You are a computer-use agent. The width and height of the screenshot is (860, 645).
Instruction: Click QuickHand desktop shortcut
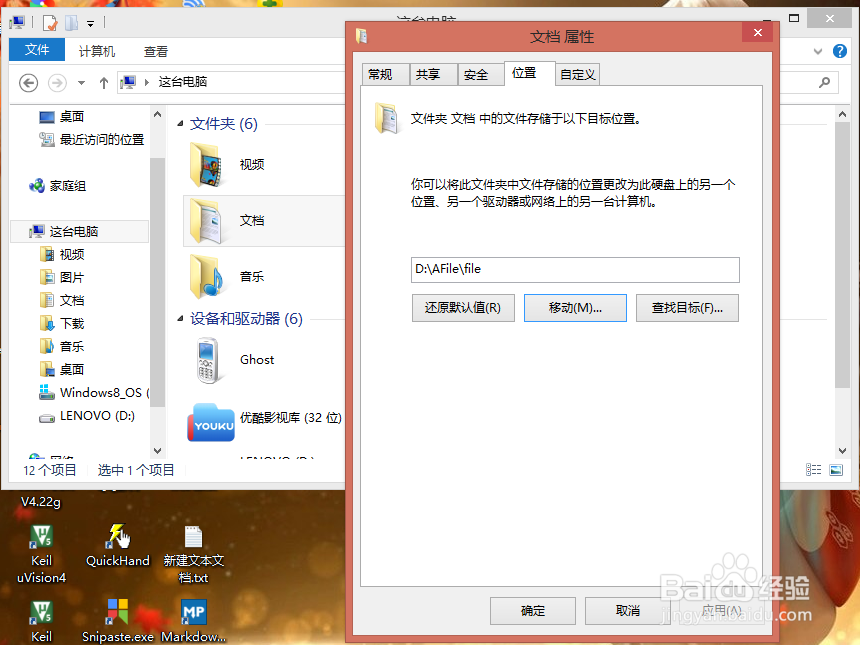pyautogui.click(x=117, y=546)
